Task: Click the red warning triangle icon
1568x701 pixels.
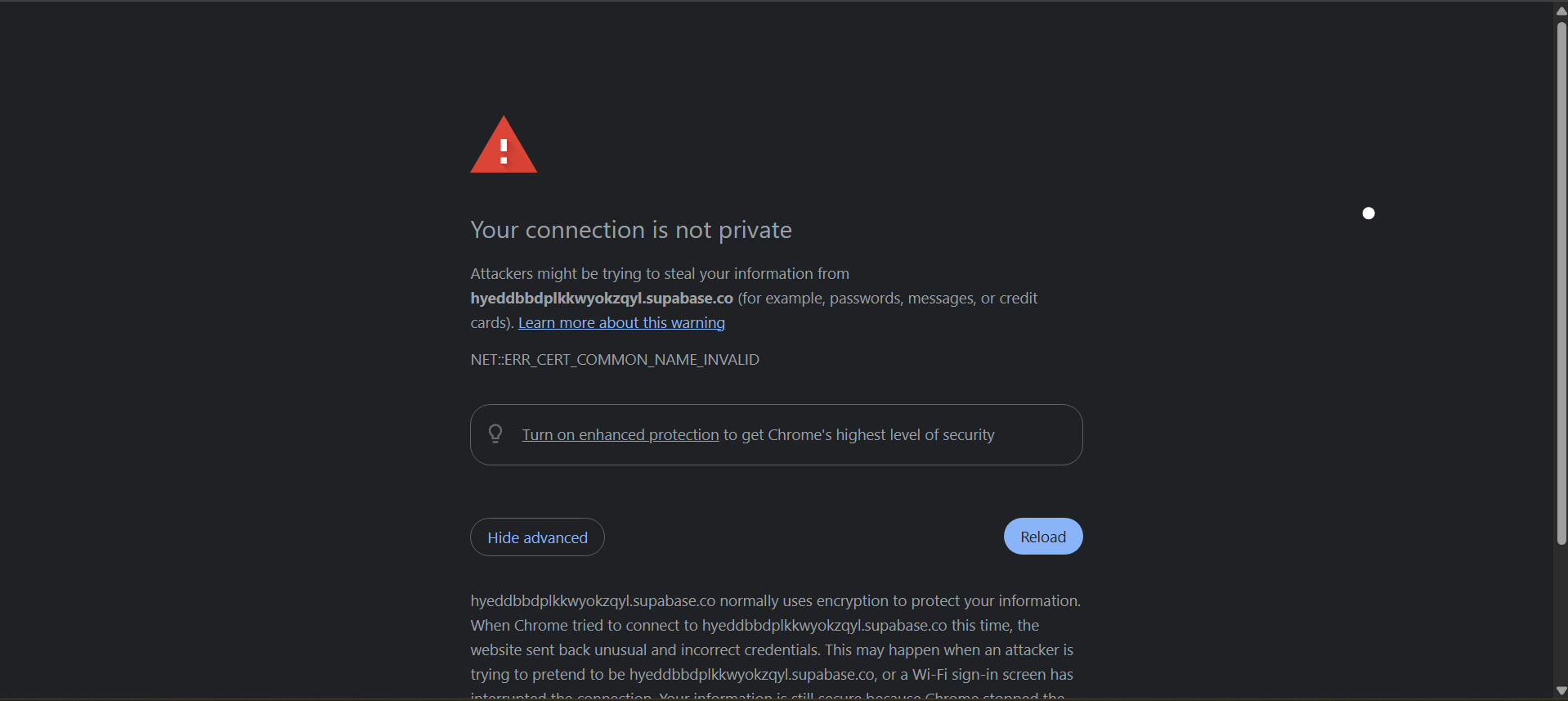Action: coord(504,146)
